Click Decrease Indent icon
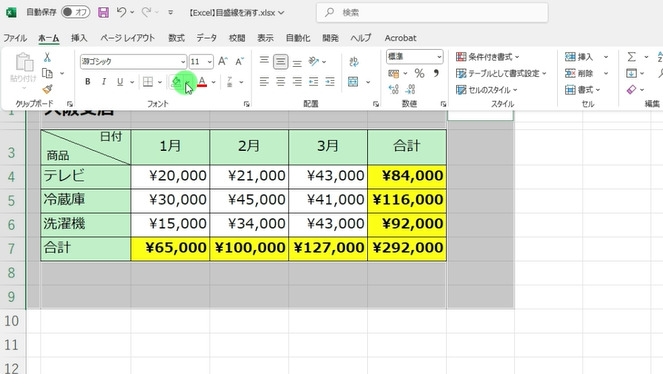Viewport: 663px width, 374px height. pos(313,82)
